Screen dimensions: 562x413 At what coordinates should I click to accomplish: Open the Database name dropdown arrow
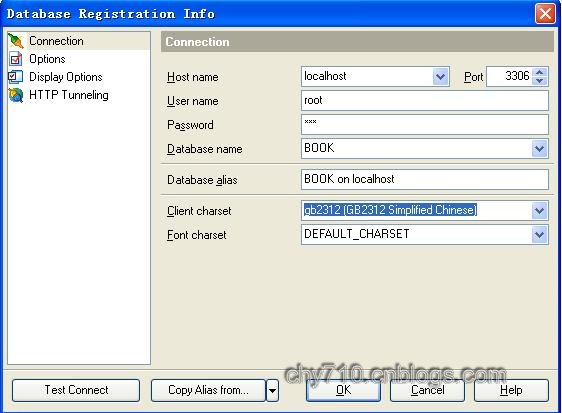coord(540,148)
